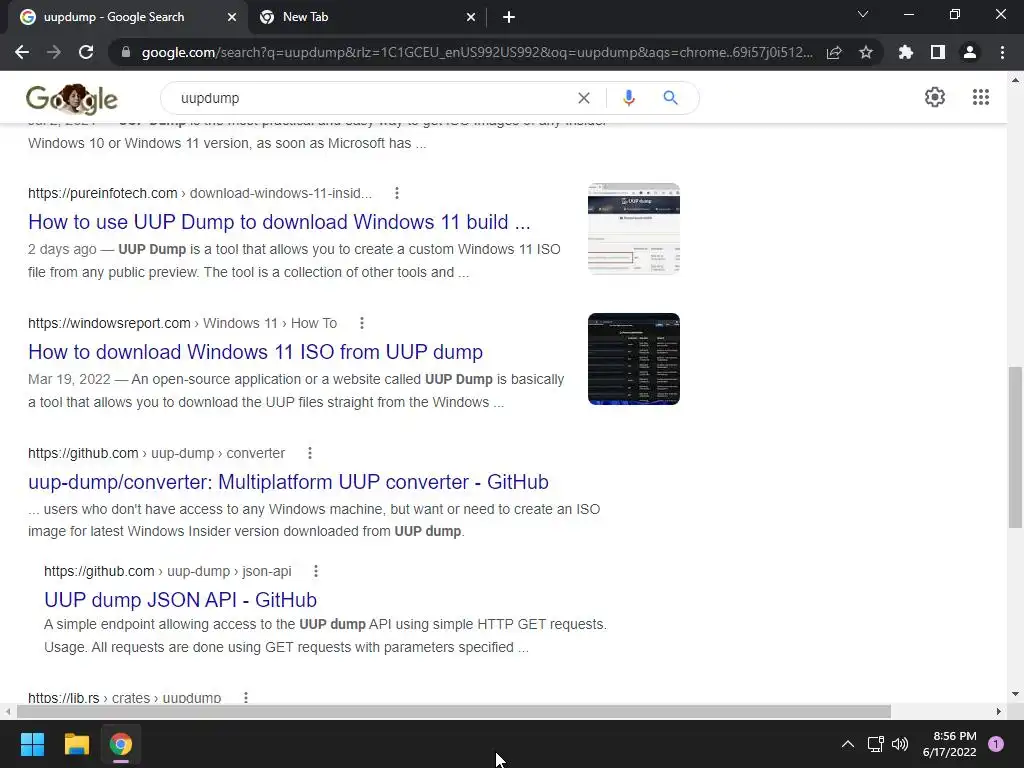The height and width of the screenshot is (768, 1024).
Task: Click the windowsreport result thumbnail
Action: tap(633, 359)
